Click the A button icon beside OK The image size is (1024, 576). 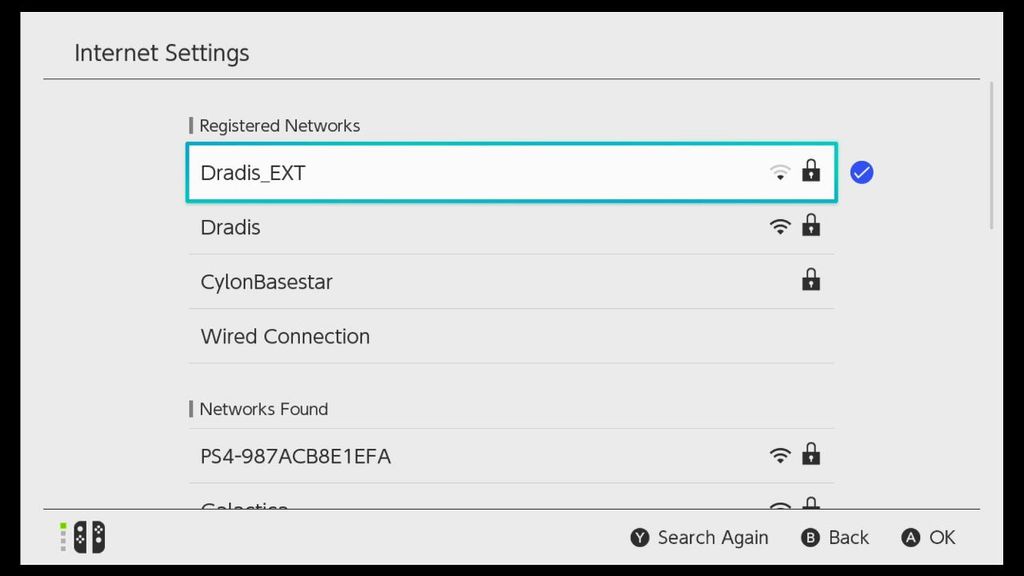click(908, 537)
